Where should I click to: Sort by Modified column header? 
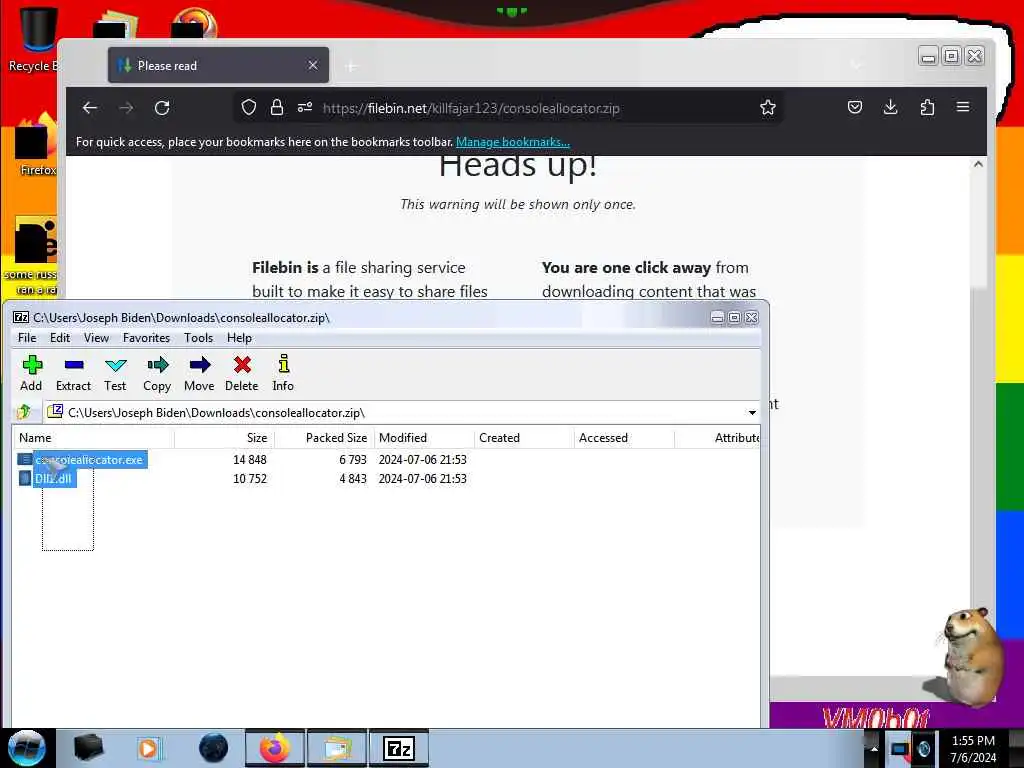click(424, 438)
